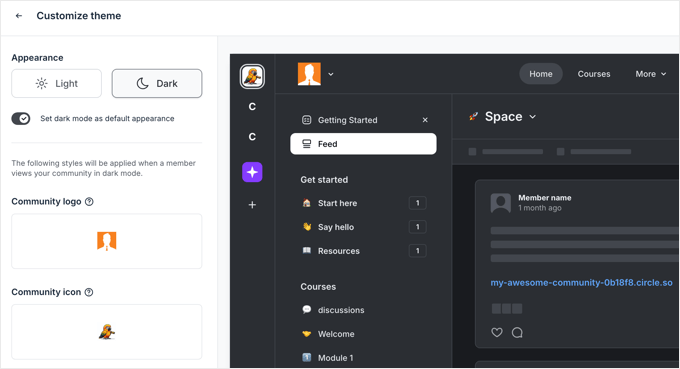Image resolution: width=680 pixels, height=369 pixels.
Task: Click the comment bubble icon on post
Action: coord(517,333)
